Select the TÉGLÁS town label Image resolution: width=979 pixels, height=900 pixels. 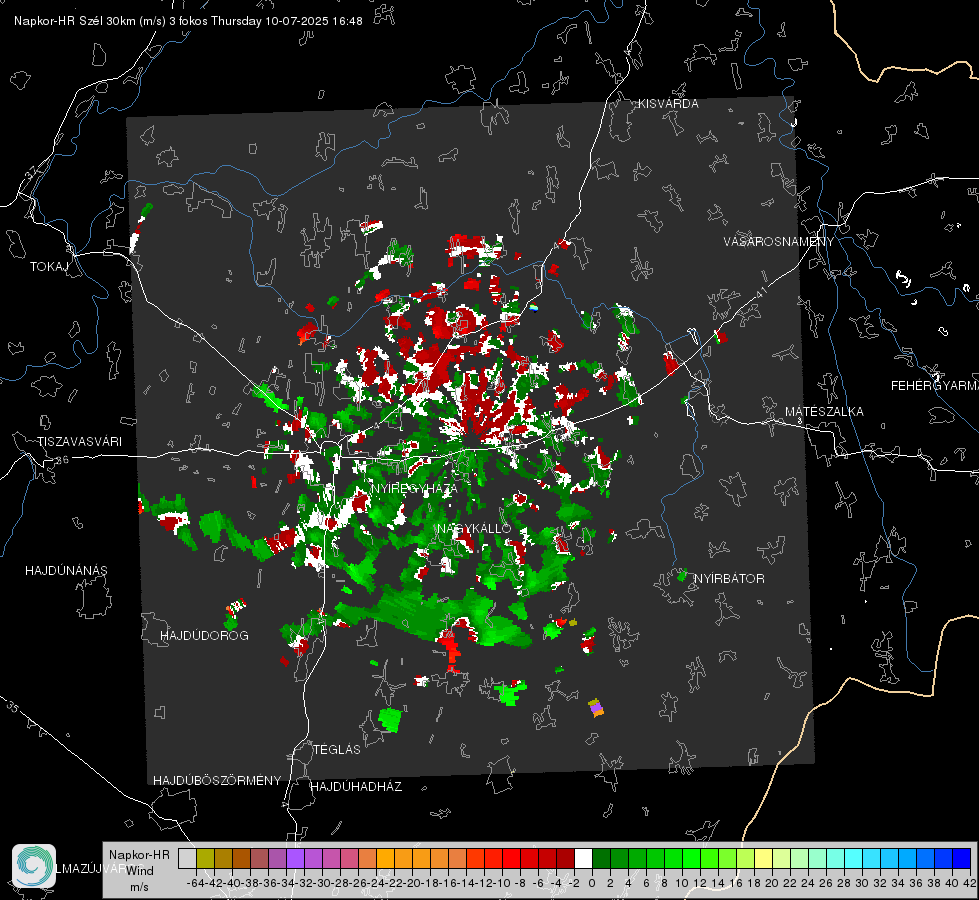point(337,750)
